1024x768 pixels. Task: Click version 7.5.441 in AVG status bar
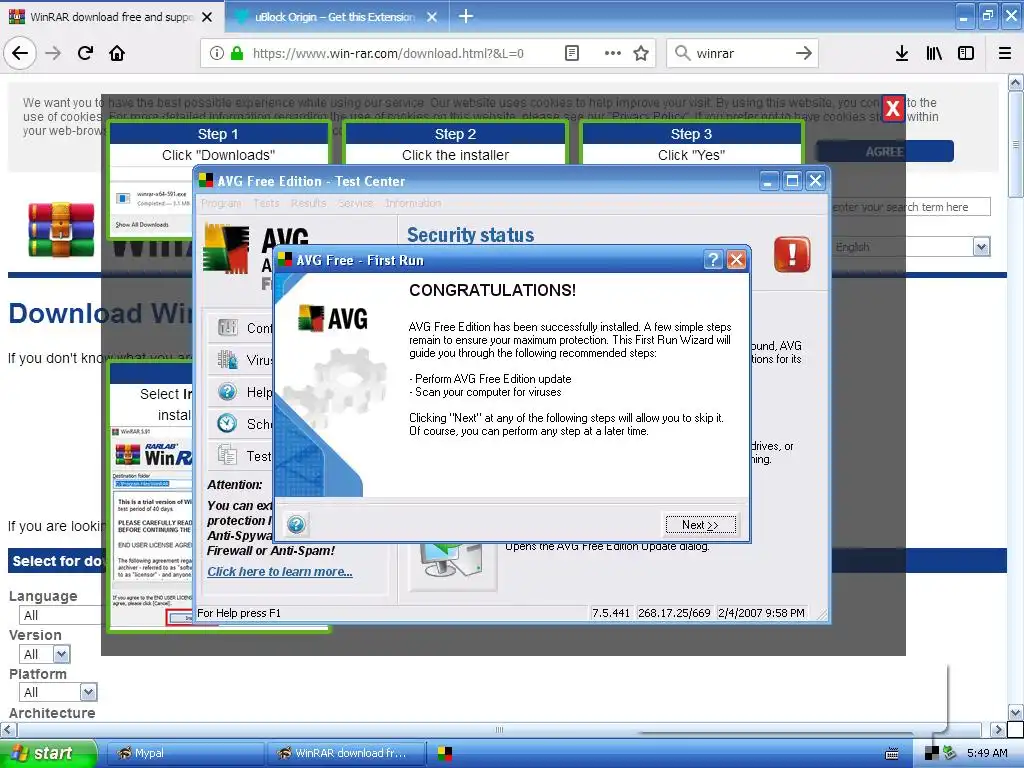(x=611, y=613)
